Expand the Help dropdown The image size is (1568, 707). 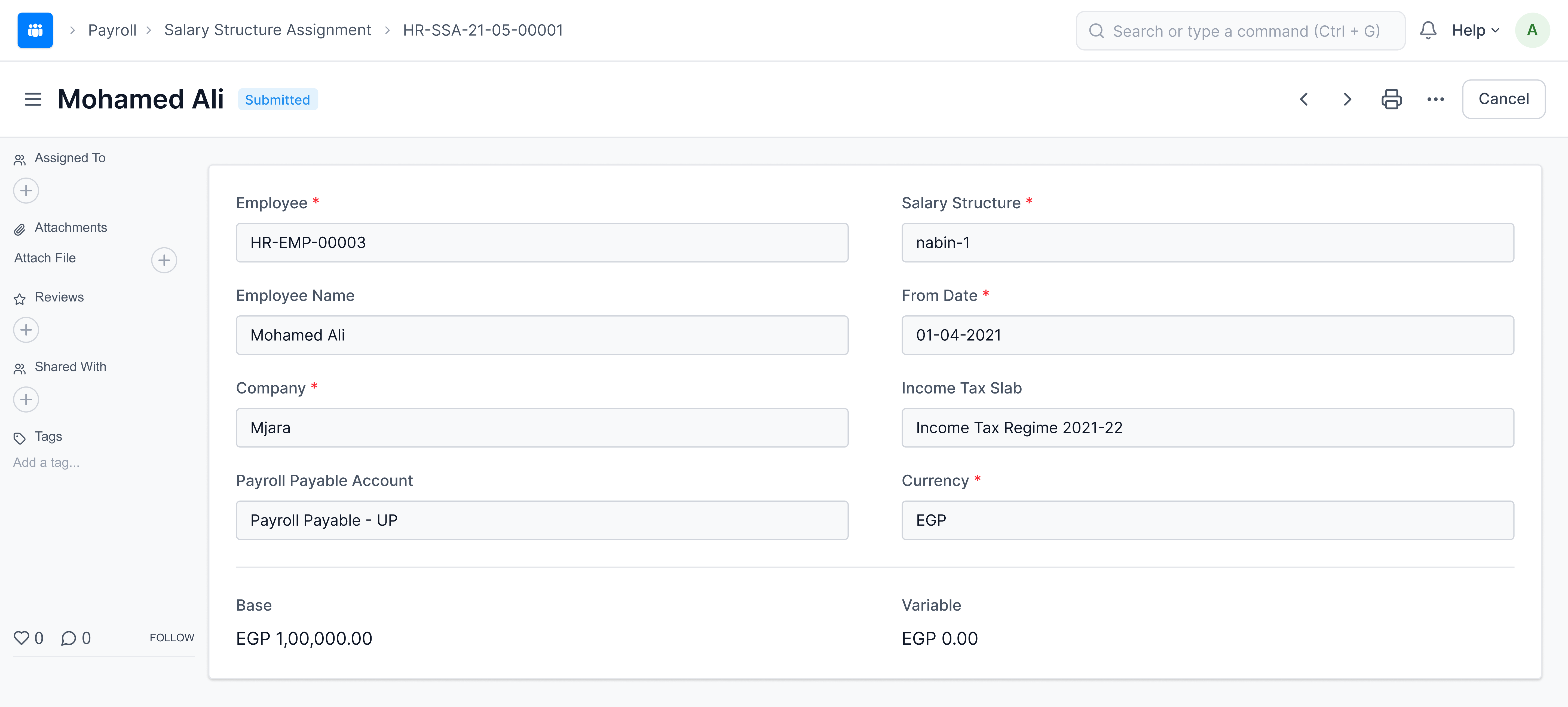click(1474, 30)
